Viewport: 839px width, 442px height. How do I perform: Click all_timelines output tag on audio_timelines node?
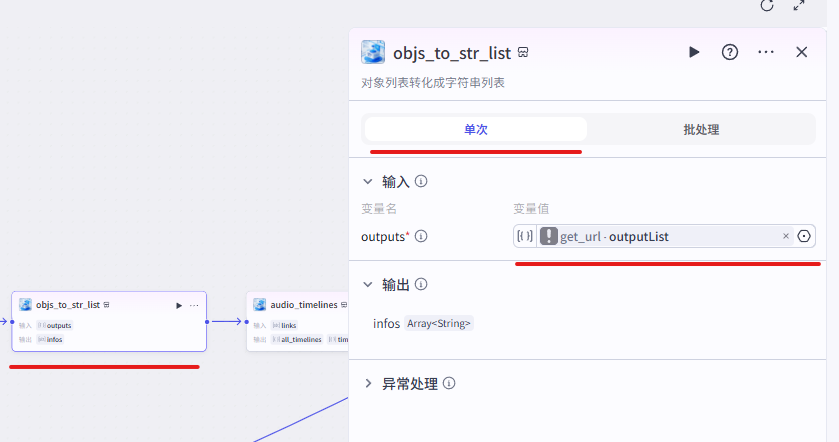(297, 339)
